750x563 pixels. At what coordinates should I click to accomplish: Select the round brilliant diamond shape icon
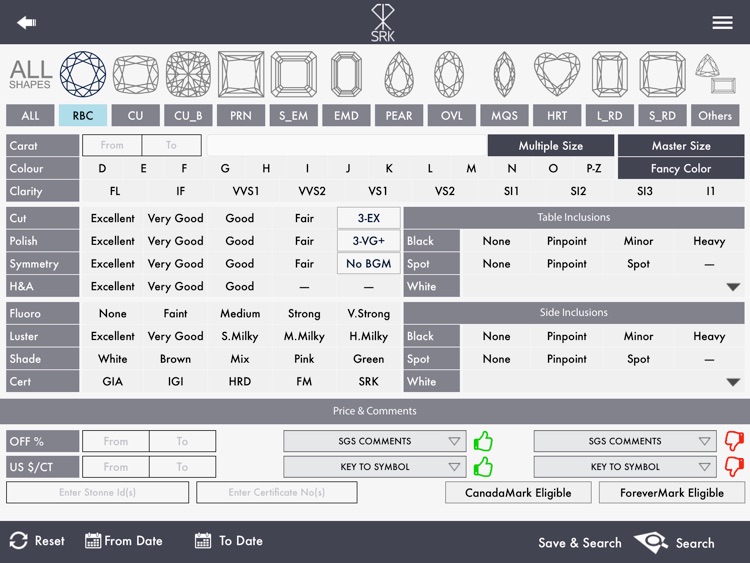click(x=83, y=74)
